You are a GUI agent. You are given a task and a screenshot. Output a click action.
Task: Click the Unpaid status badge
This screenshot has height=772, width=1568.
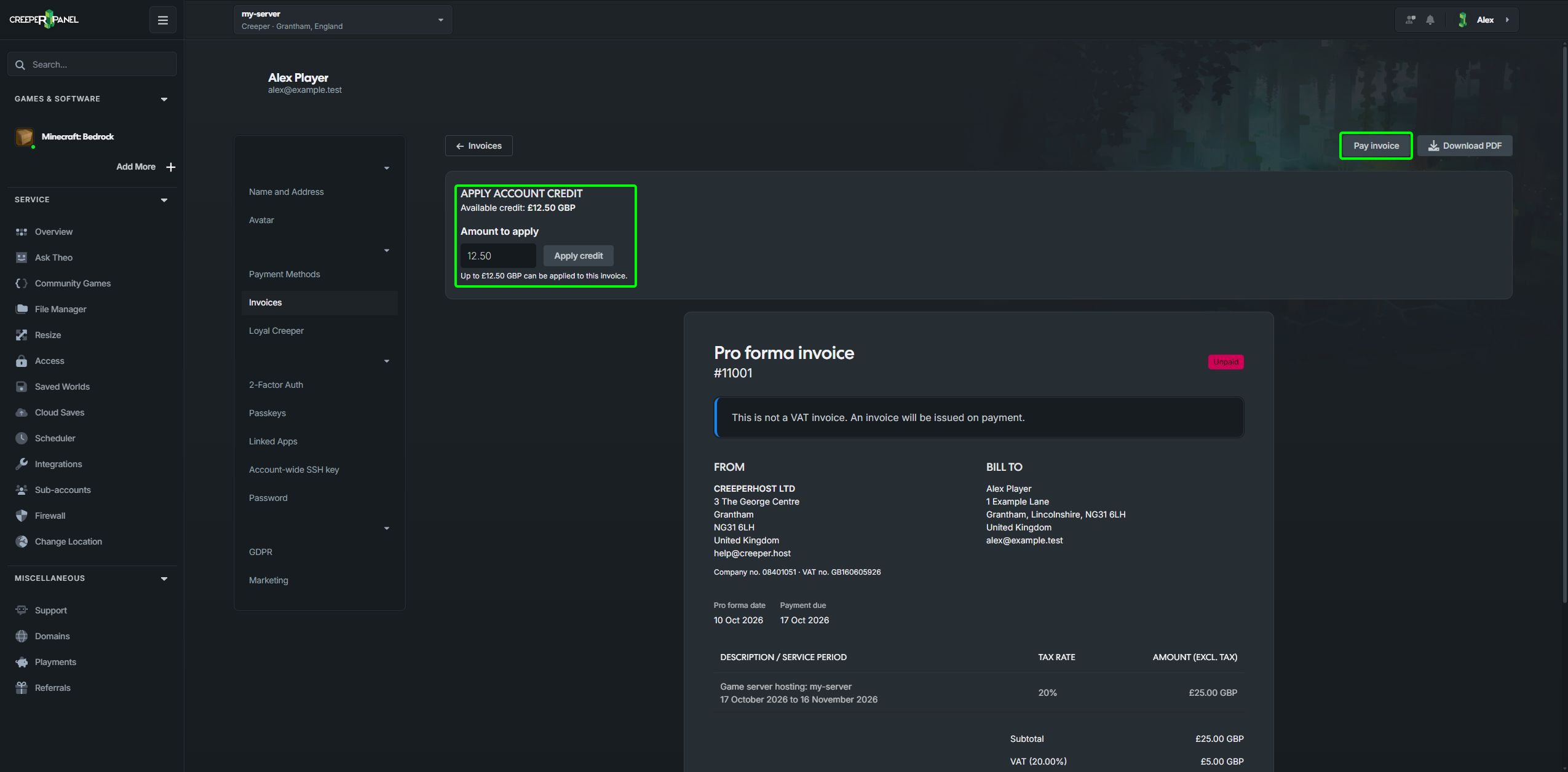(1225, 362)
